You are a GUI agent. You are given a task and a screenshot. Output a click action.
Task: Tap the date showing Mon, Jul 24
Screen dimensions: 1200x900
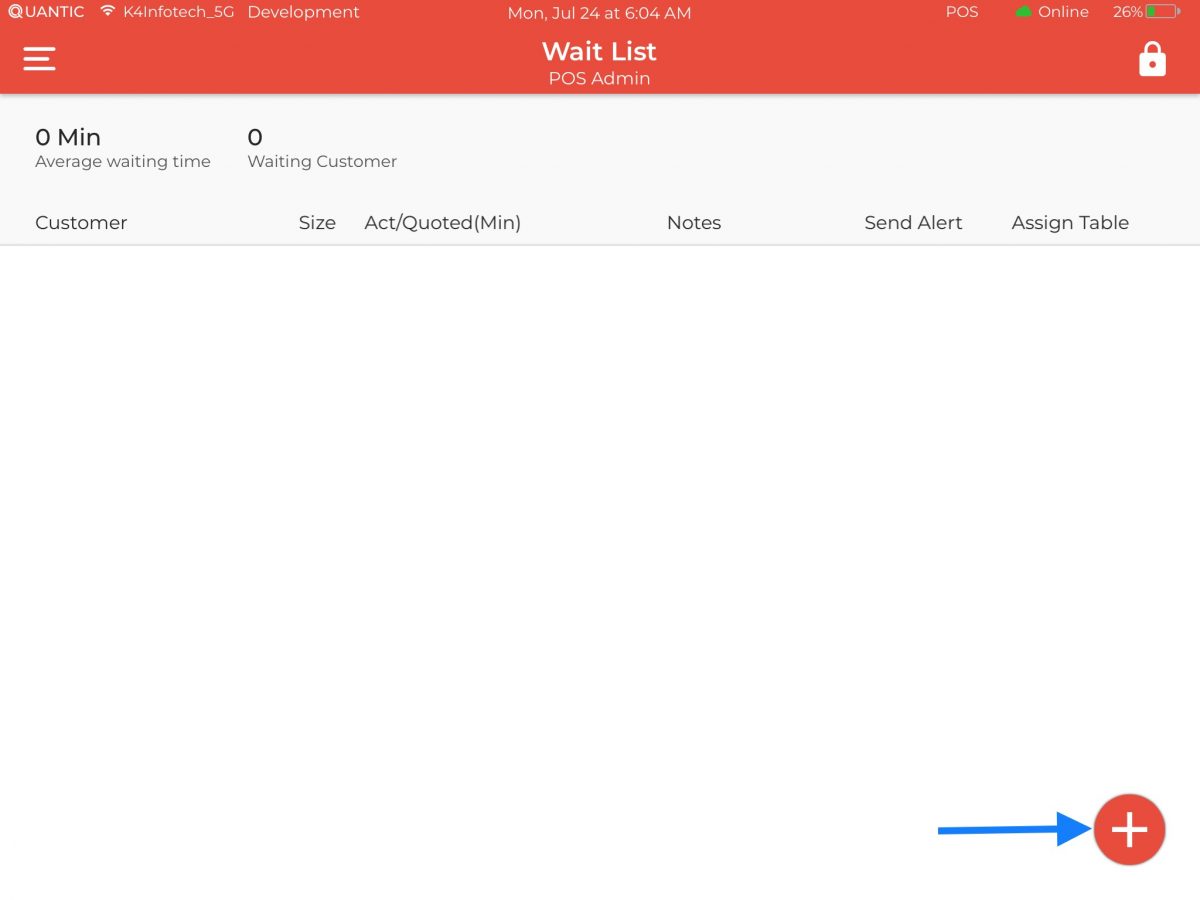(599, 13)
